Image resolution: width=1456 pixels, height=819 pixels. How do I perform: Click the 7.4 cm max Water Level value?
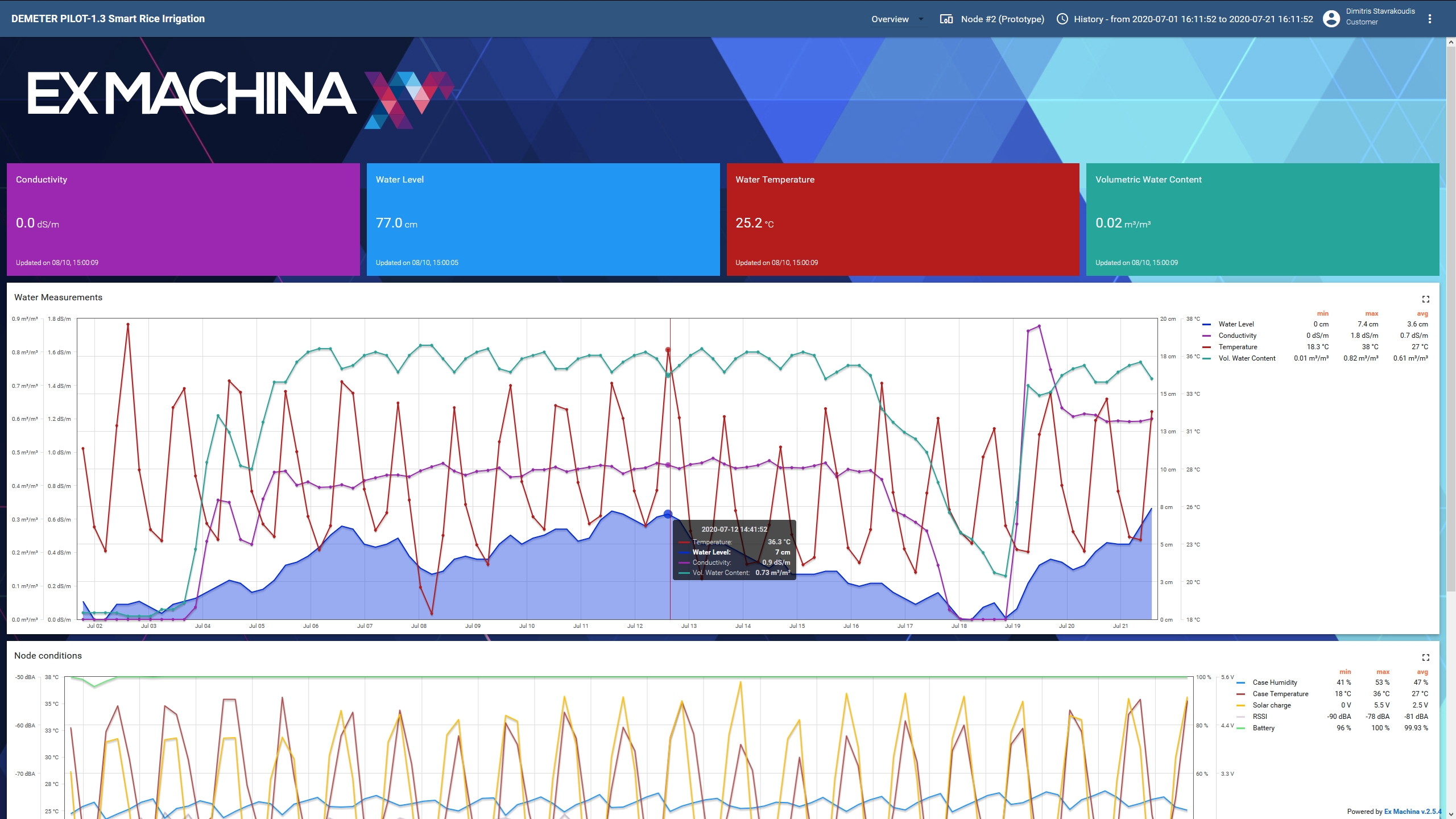[x=1368, y=324]
